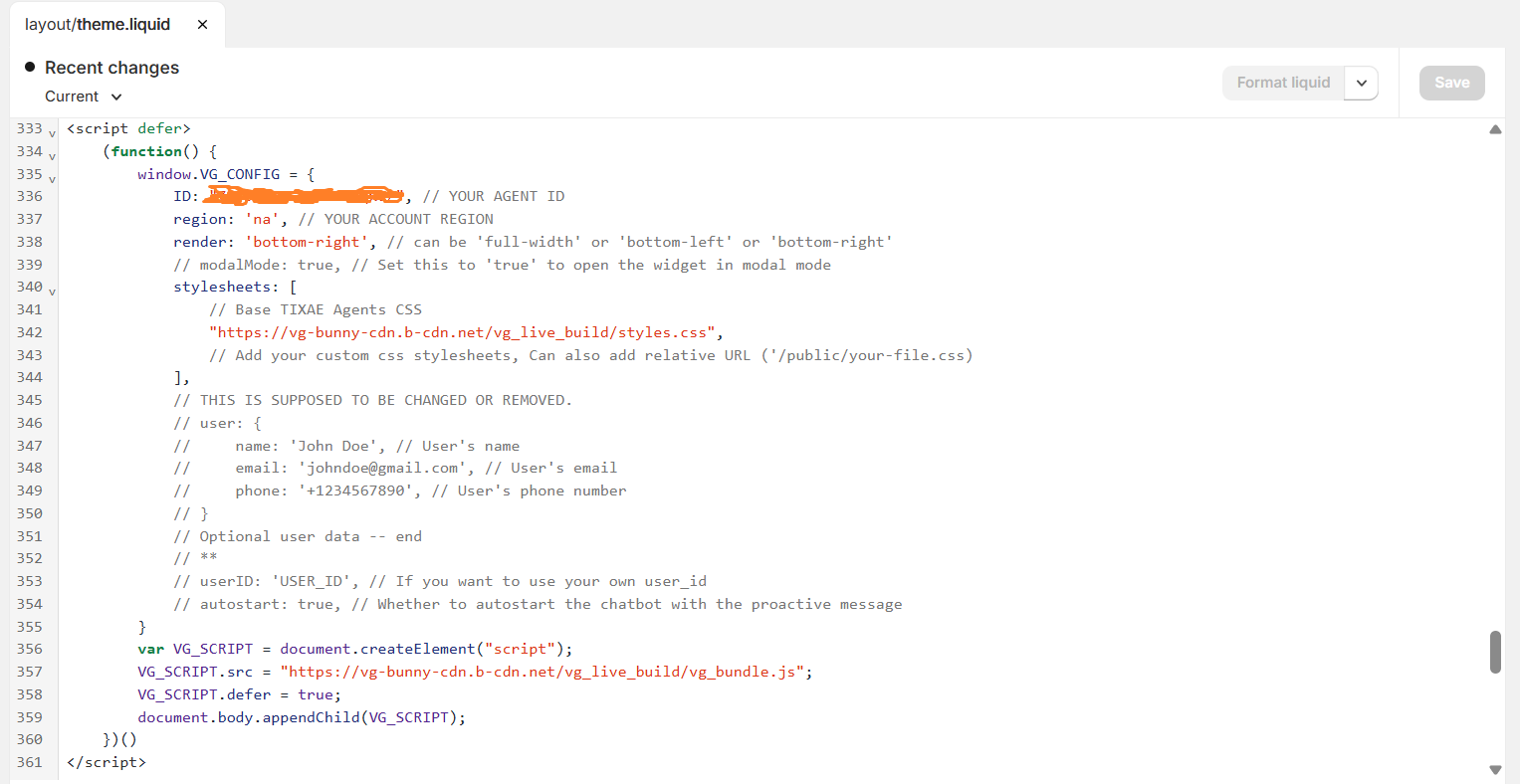The width and height of the screenshot is (1520, 784).
Task: Click 'THIS IS SUPPOSED TO BE CHANGED' comment
Action: pyautogui.click(x=372, y=400)
